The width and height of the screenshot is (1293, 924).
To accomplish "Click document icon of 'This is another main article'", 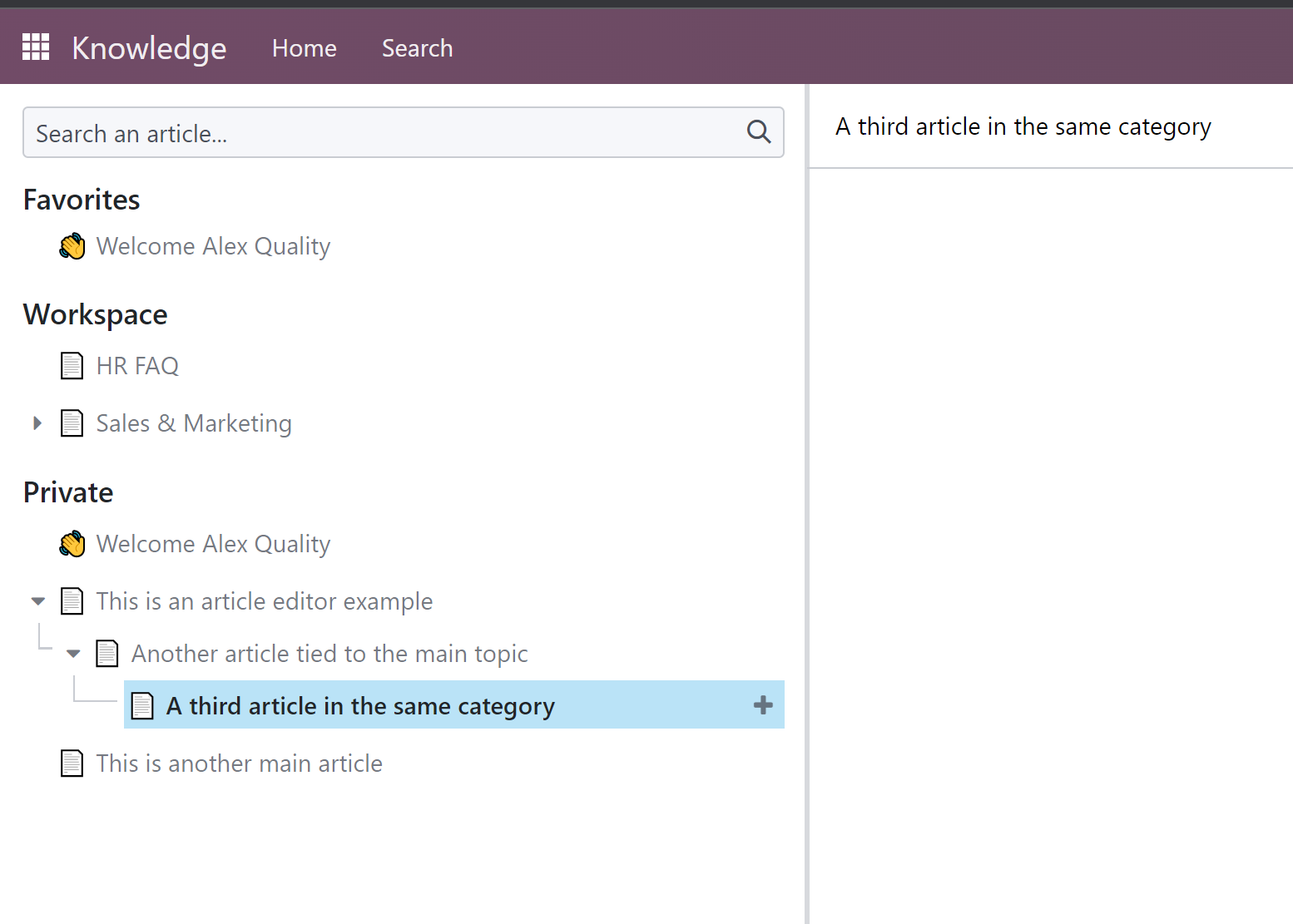I will point(72,763).
